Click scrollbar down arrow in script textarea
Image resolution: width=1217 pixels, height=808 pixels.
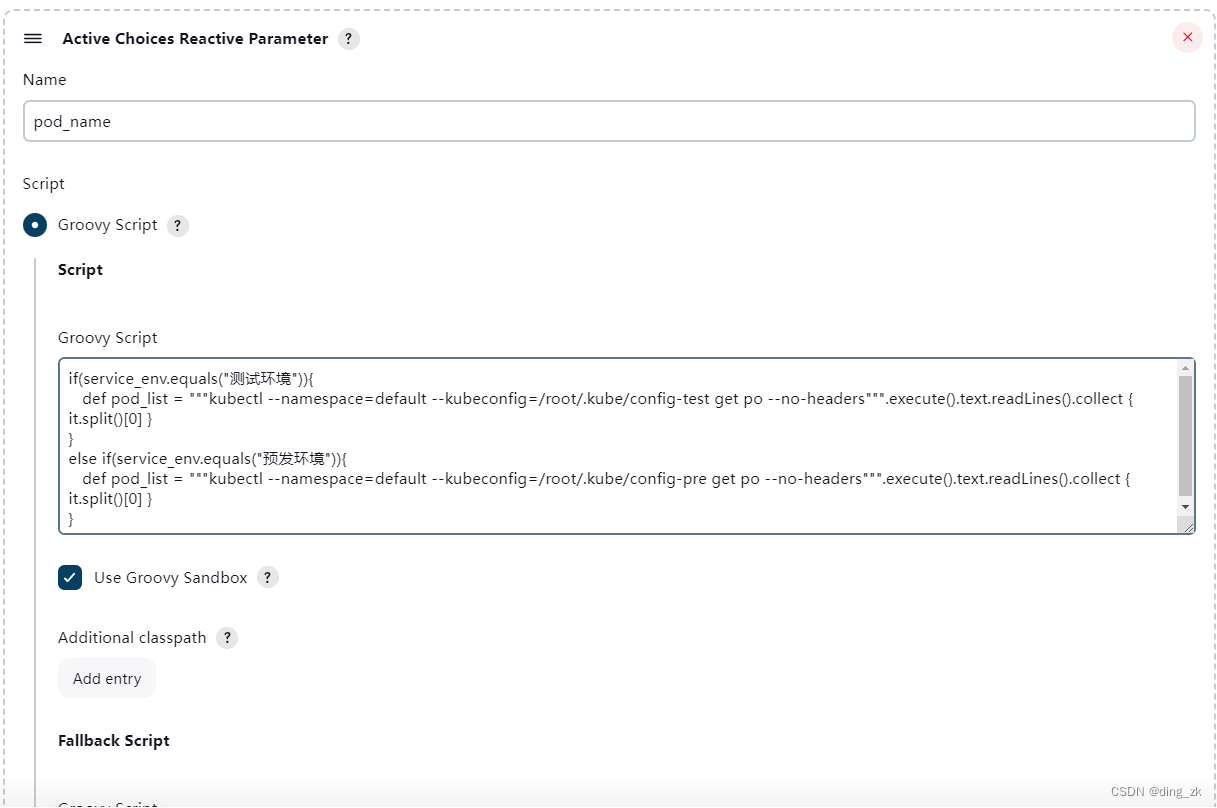(x=1185, y=507)
